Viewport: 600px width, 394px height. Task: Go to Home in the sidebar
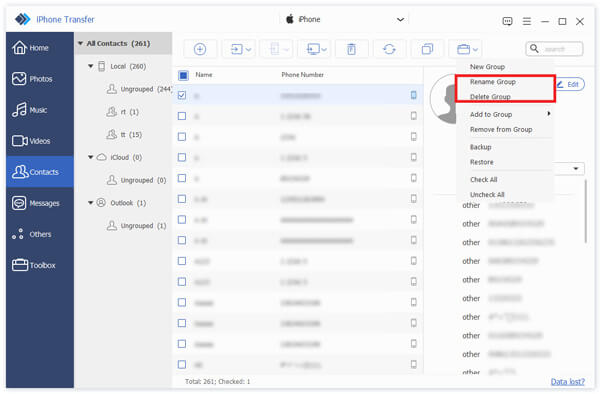[x=39, y=48]
